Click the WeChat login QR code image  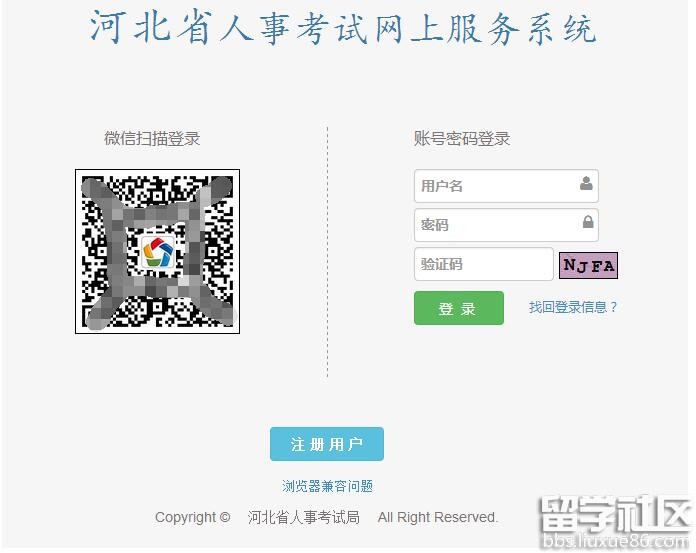click(x=158, y=251)
